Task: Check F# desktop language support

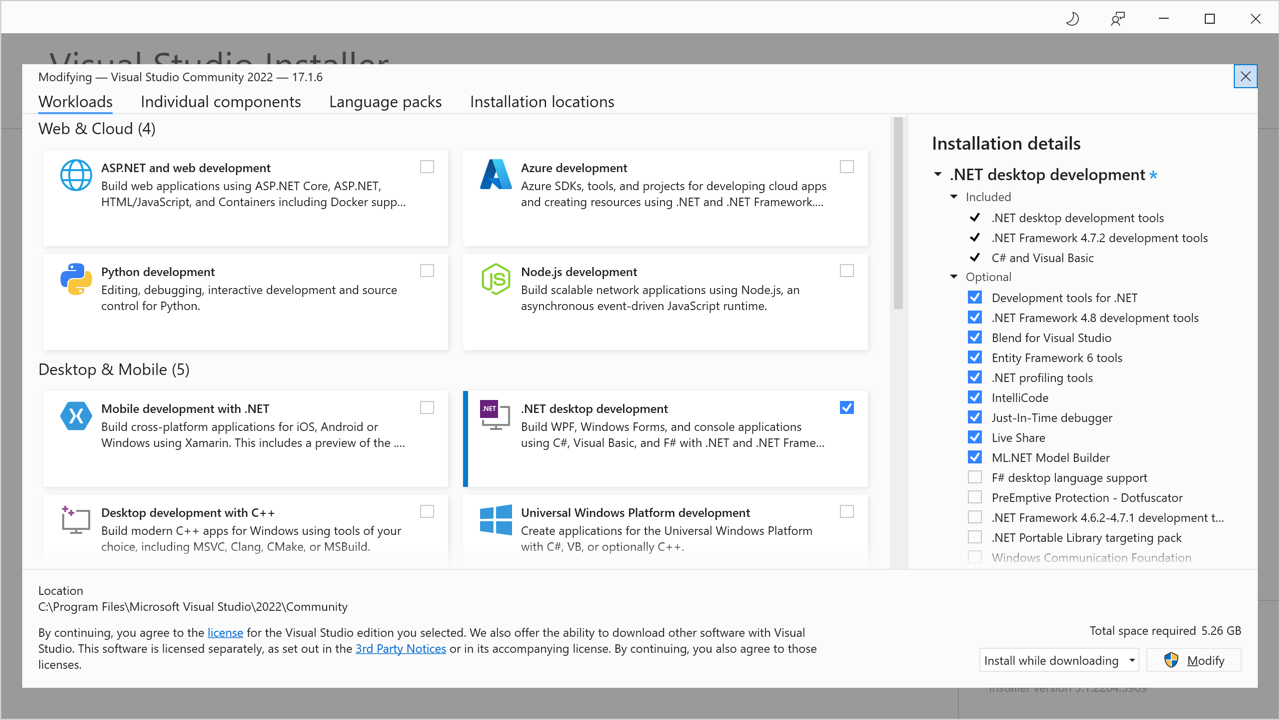Action: tap(975, 477)
